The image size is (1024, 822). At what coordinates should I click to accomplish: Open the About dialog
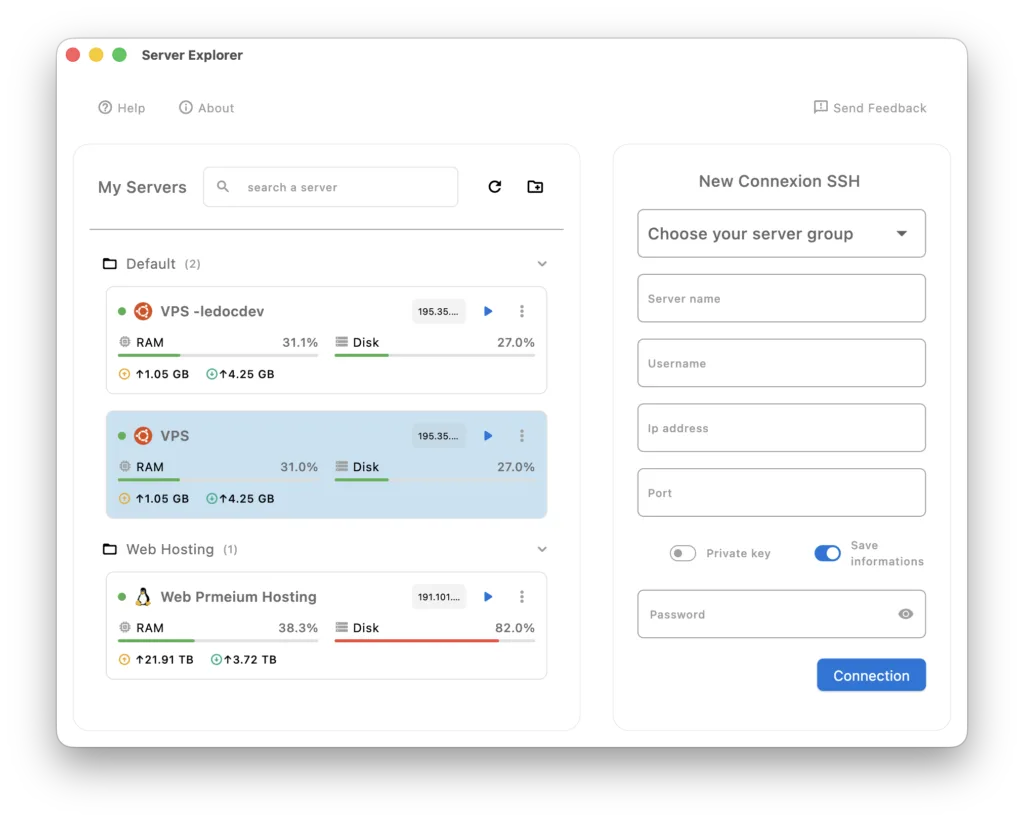pos(206,107)
